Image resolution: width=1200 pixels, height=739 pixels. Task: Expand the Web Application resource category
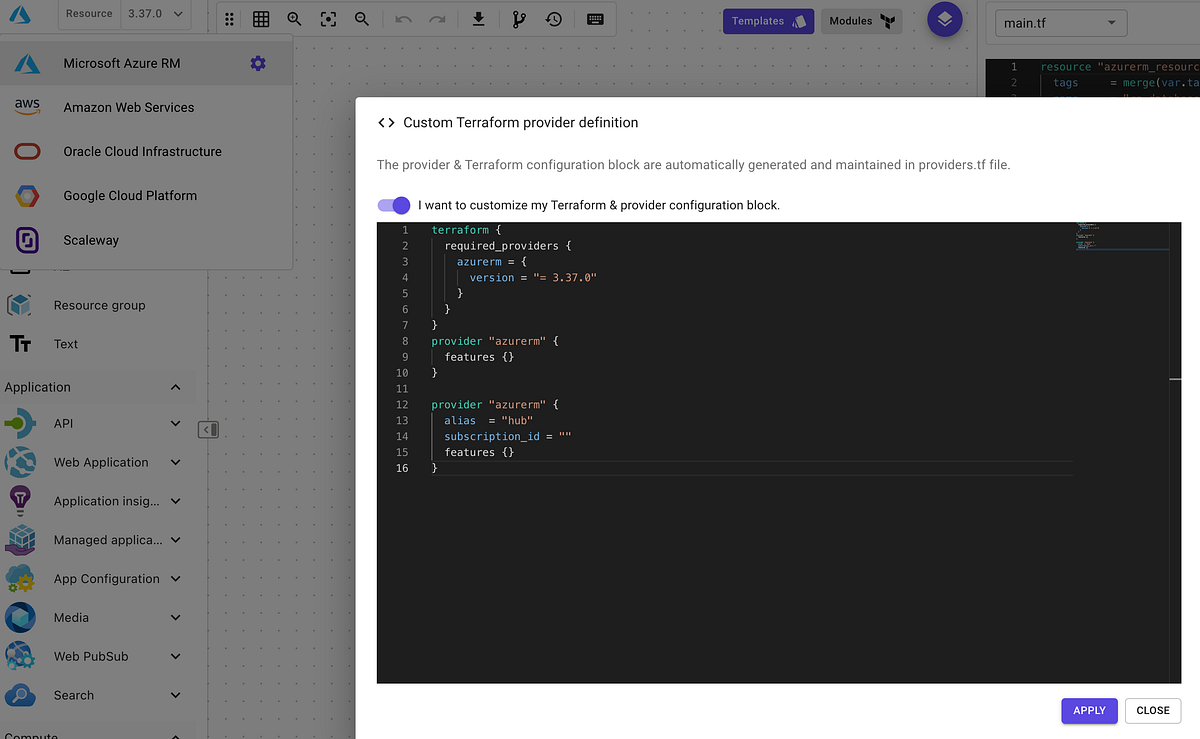(x=175, y=462)
